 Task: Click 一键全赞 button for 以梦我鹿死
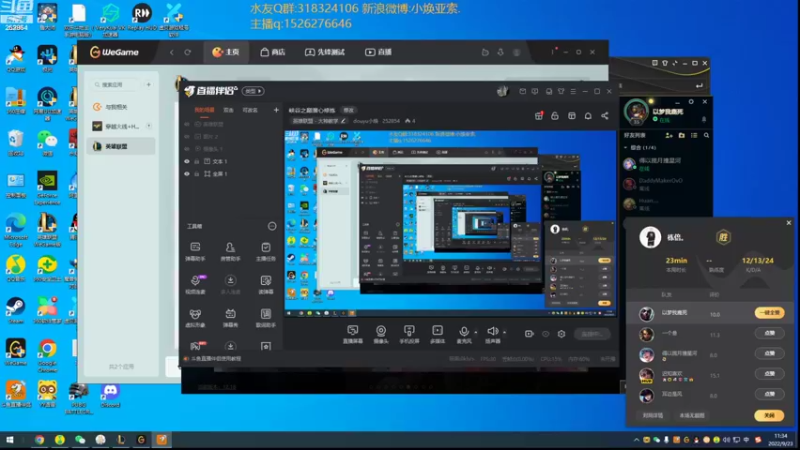pos(769,313)
